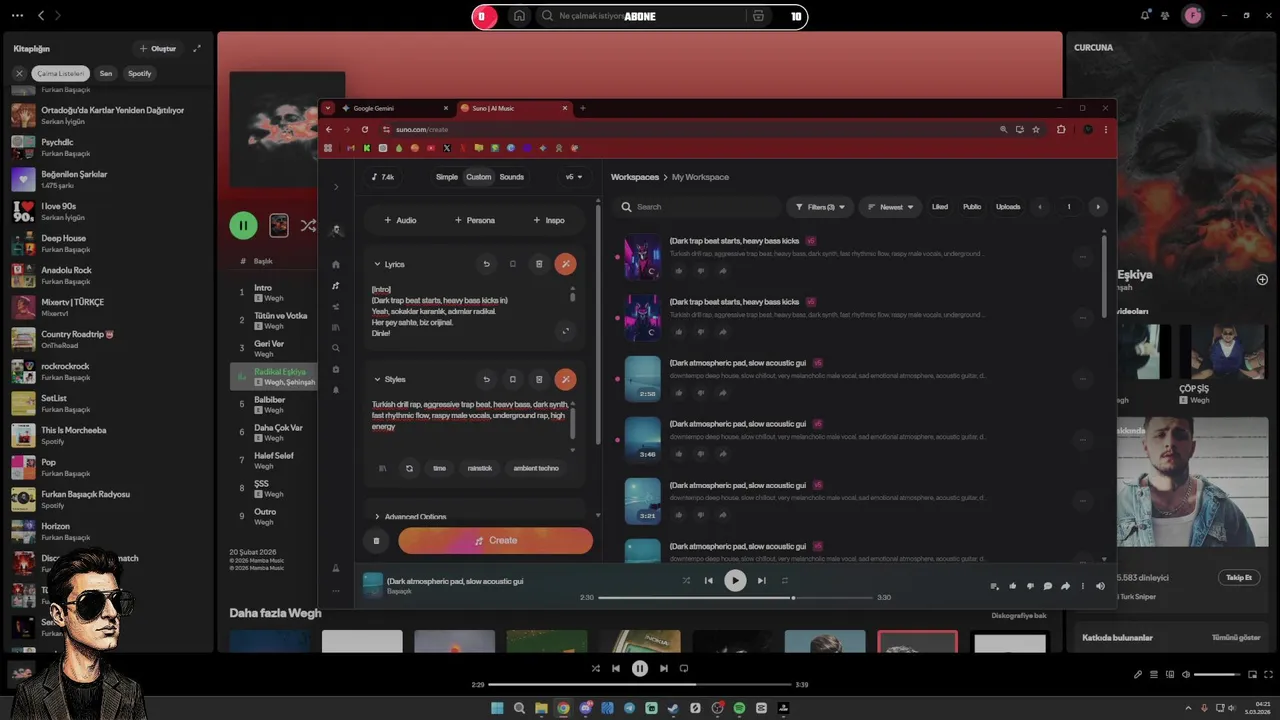Viewport: 1280px width, 720px height.
Task: Refresh suggested style tags
Action: [409, 468]
